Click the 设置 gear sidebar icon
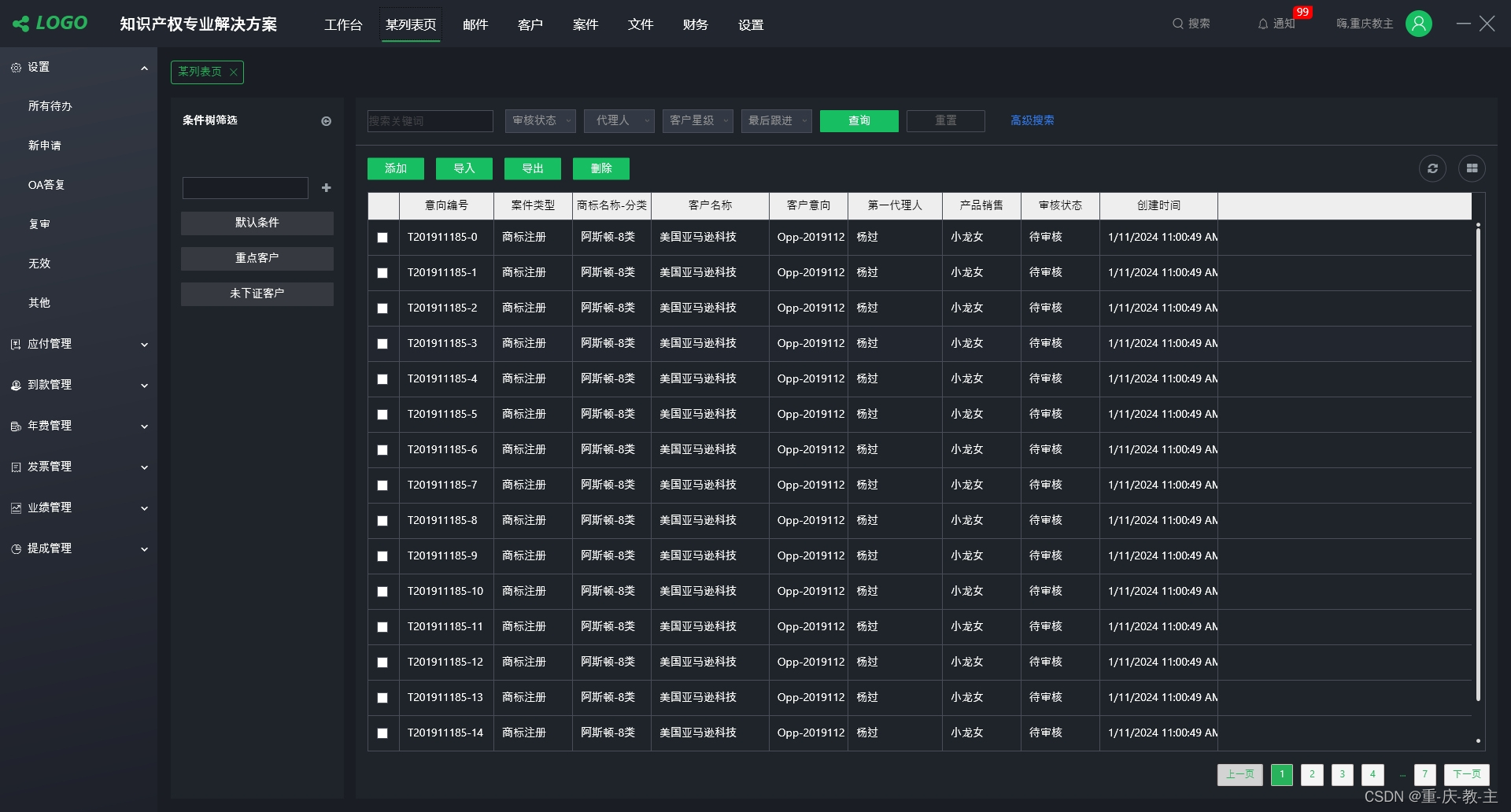1511x812 pixels. 16,68
